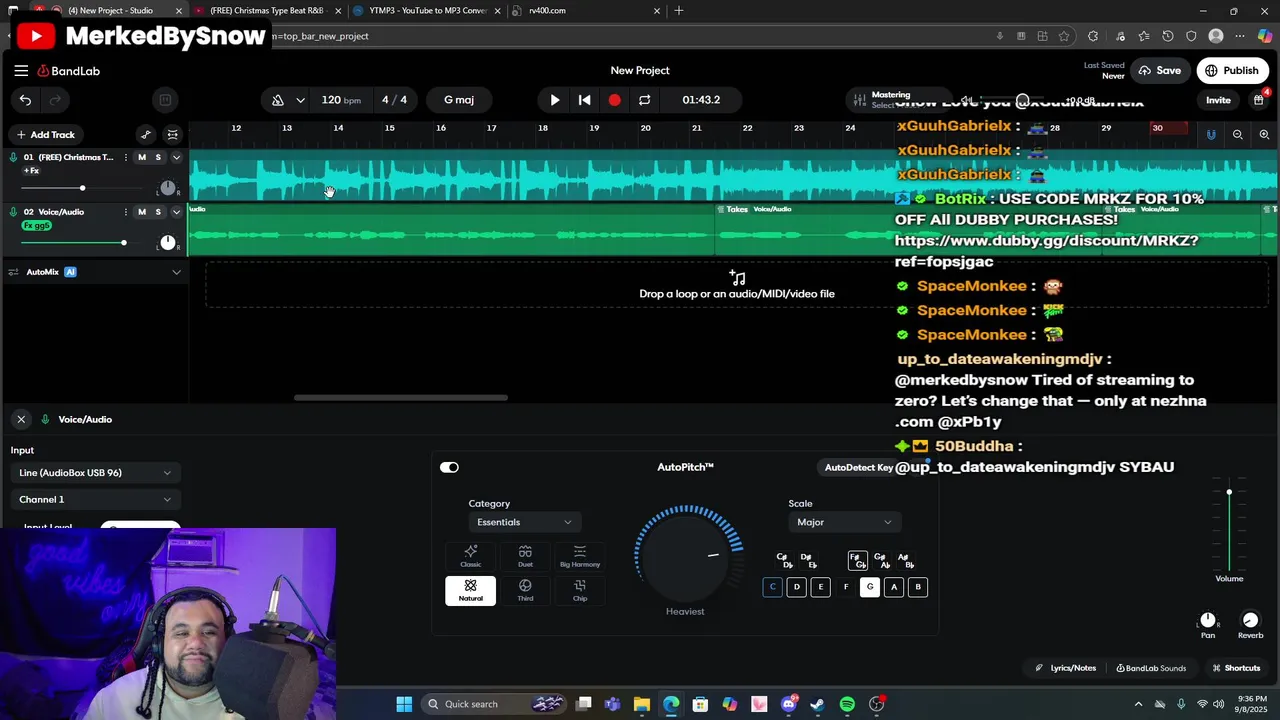Open Lyrics/Notes panel
The image size is (1280, 720).
[x=1066, y=668]
